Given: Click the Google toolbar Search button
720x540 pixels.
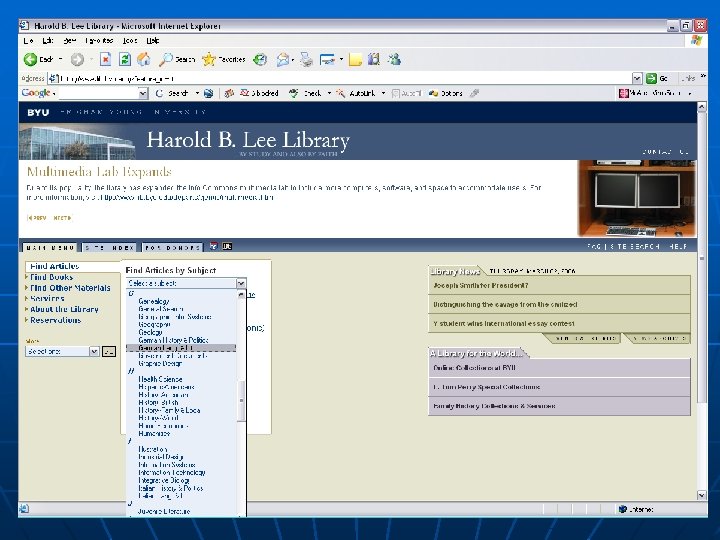Looking at the screenshot, I should (x=172, y=93).
